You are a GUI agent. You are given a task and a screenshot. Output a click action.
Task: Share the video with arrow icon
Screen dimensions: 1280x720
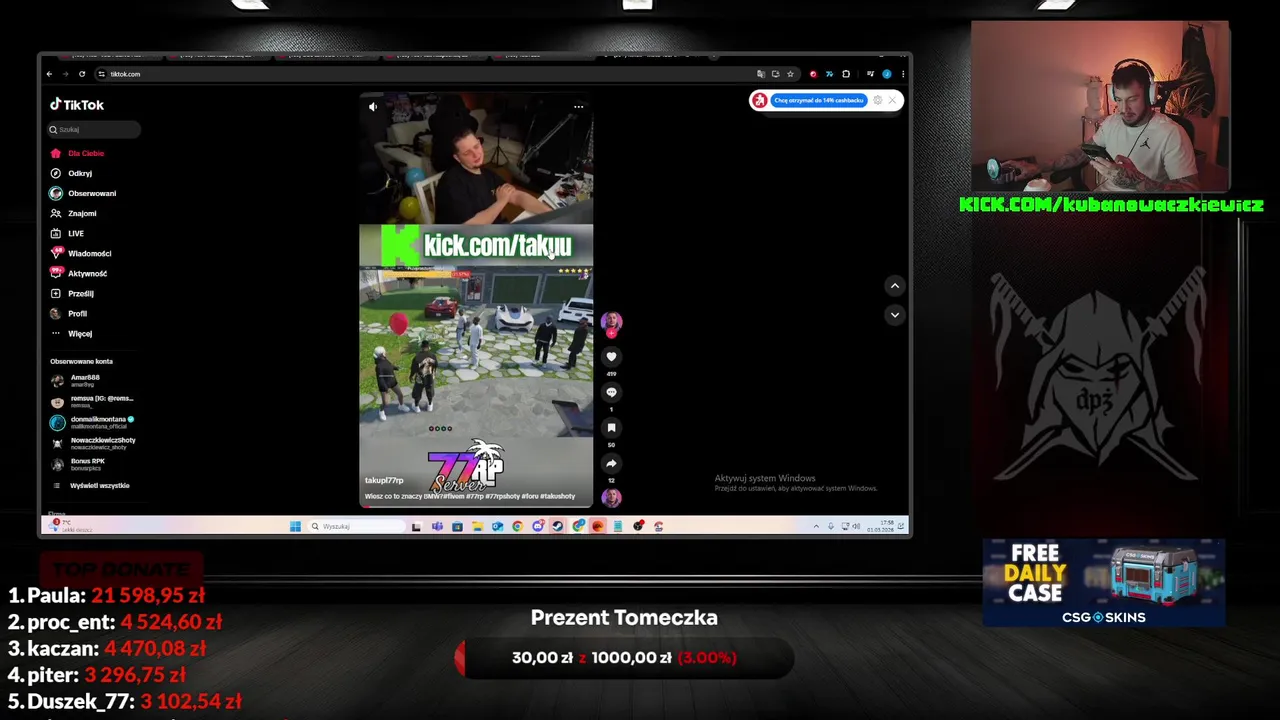[611, 463]
